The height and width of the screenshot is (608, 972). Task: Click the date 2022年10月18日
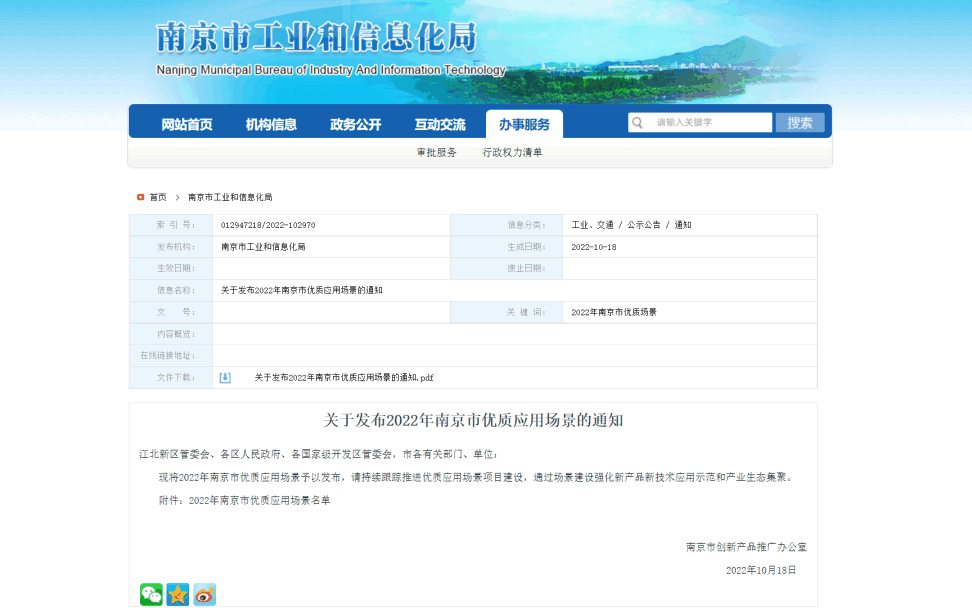click(x=761, y=570)
